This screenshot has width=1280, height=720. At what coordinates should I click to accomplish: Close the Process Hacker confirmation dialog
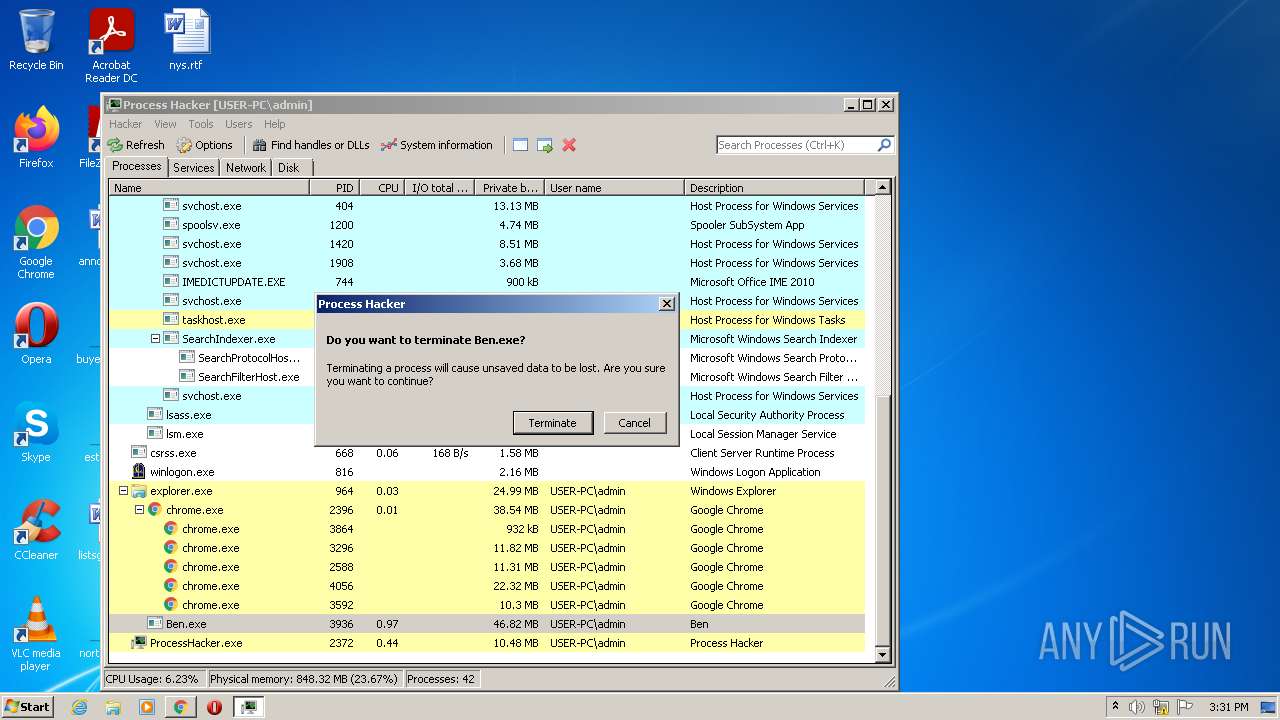pos(667,304)
